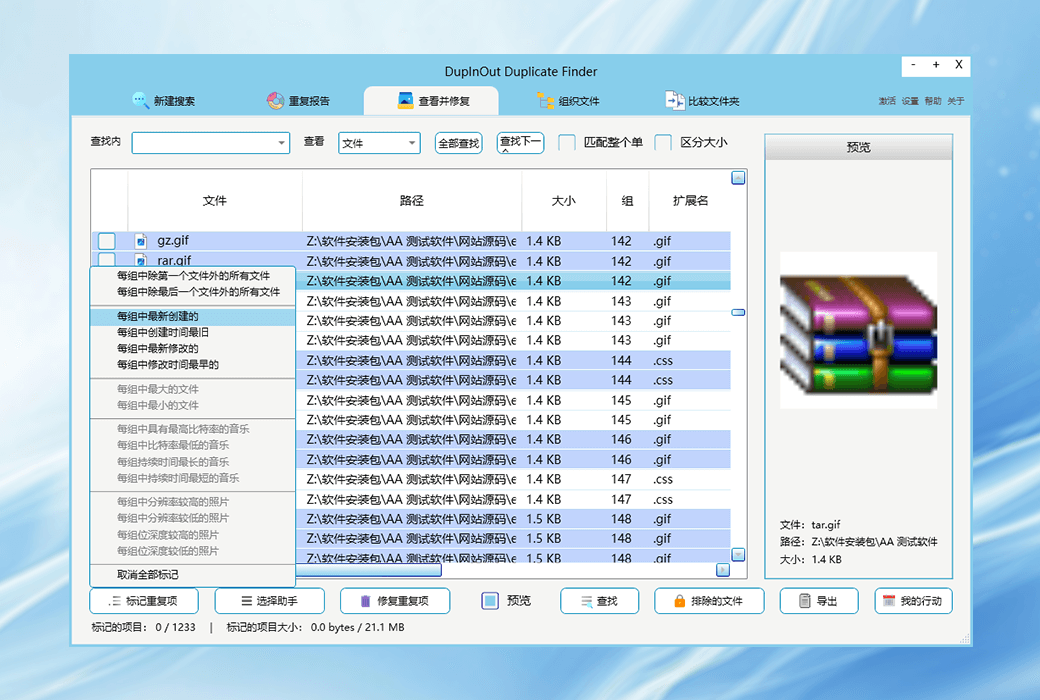Click the horizontal scrollbar thumb

coord(368,570)
